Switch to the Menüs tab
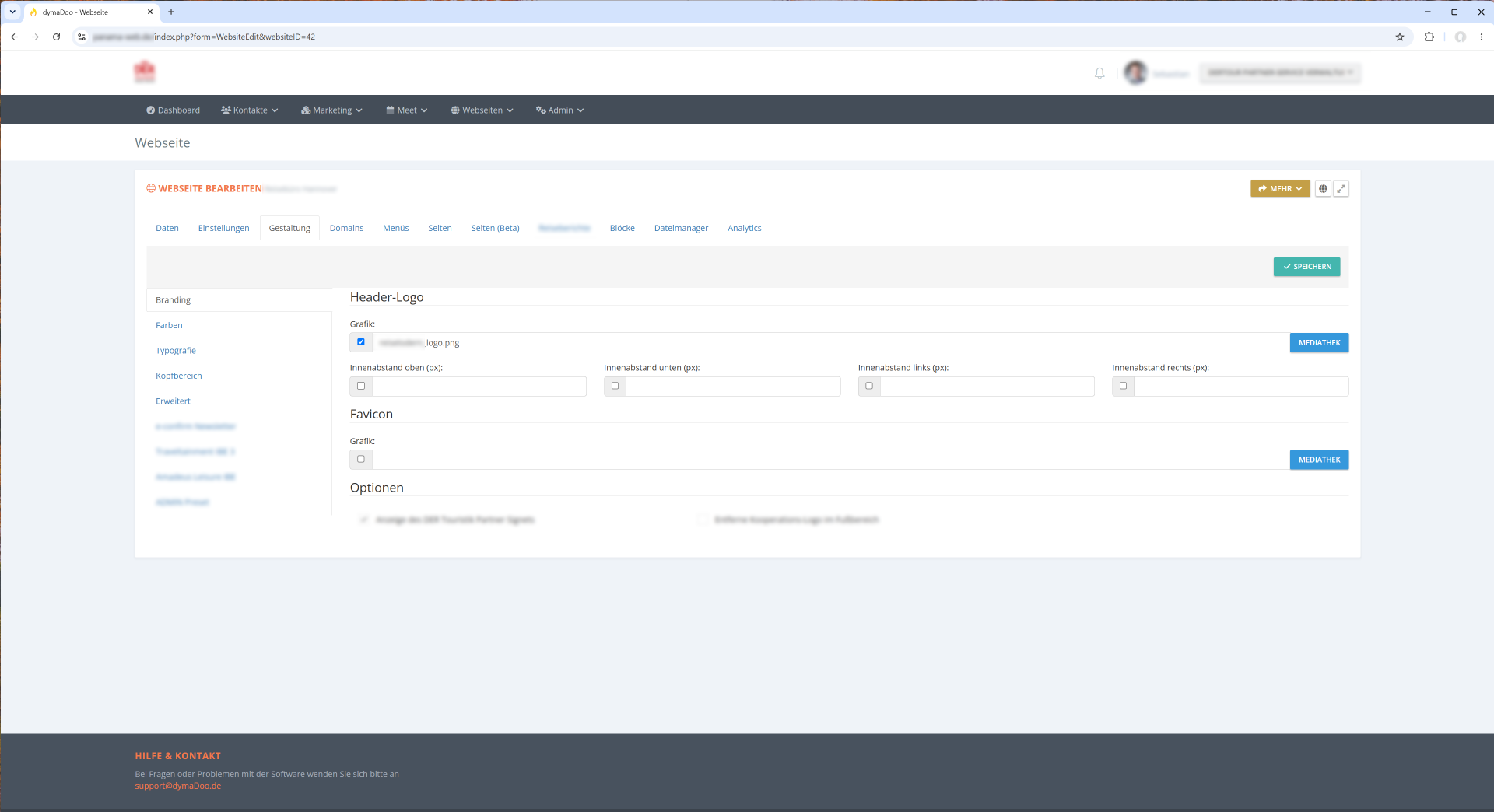The height and width of the screenshot is (812, 1494). pyautogui.click(x=395, y=228)
